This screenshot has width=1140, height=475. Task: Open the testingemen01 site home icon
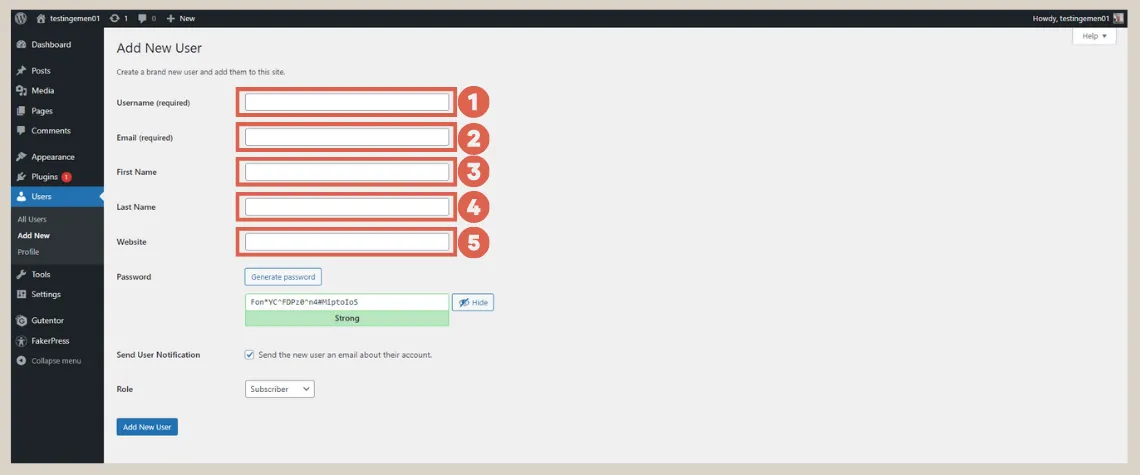pos(41,18)
